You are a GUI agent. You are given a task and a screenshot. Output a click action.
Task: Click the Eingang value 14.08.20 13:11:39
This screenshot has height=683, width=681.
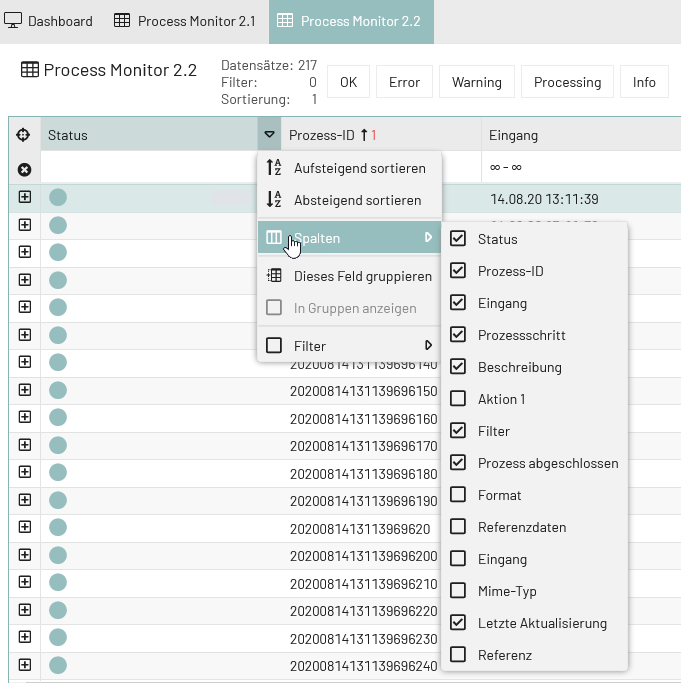pyautogui.click(x=544, y=199)
